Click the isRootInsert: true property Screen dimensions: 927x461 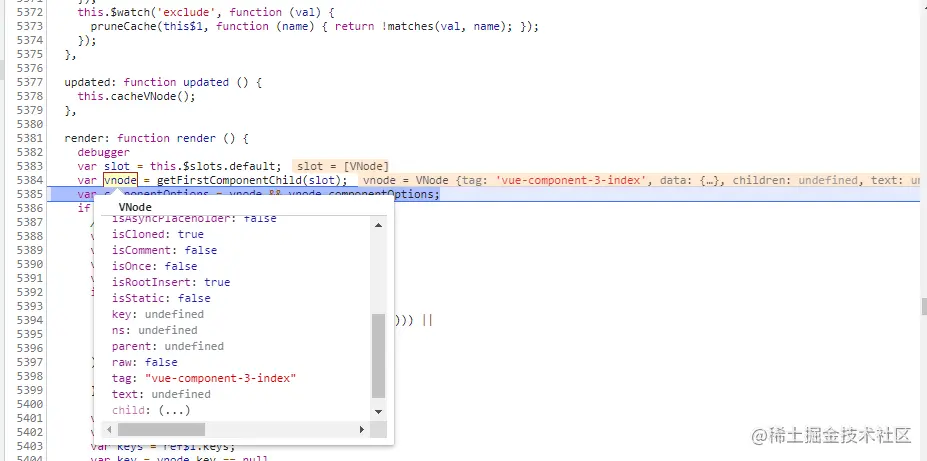tap(171, 282)
